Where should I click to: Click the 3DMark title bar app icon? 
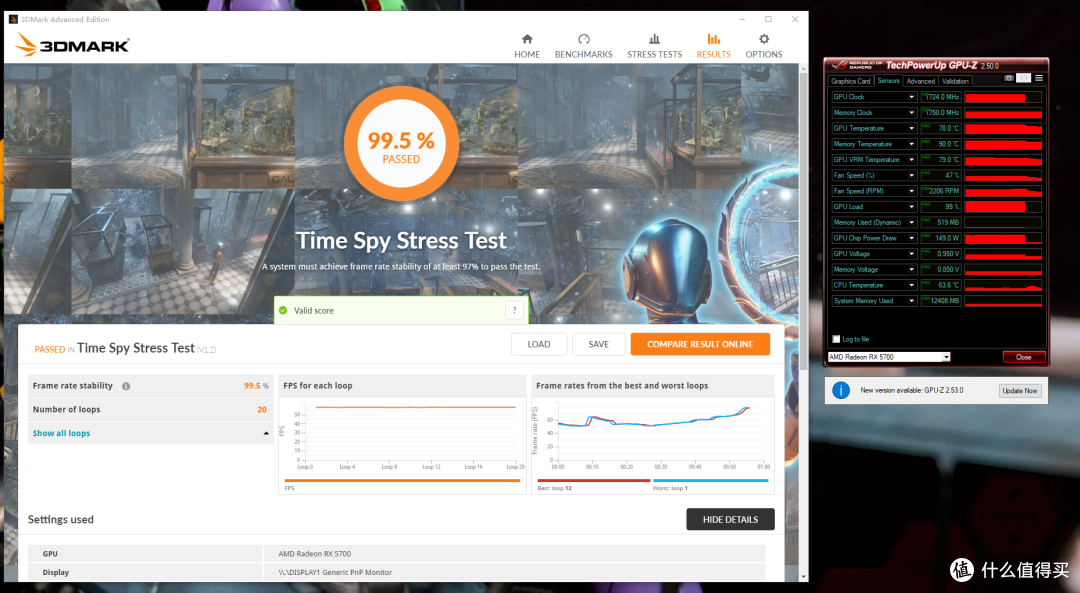13,19
